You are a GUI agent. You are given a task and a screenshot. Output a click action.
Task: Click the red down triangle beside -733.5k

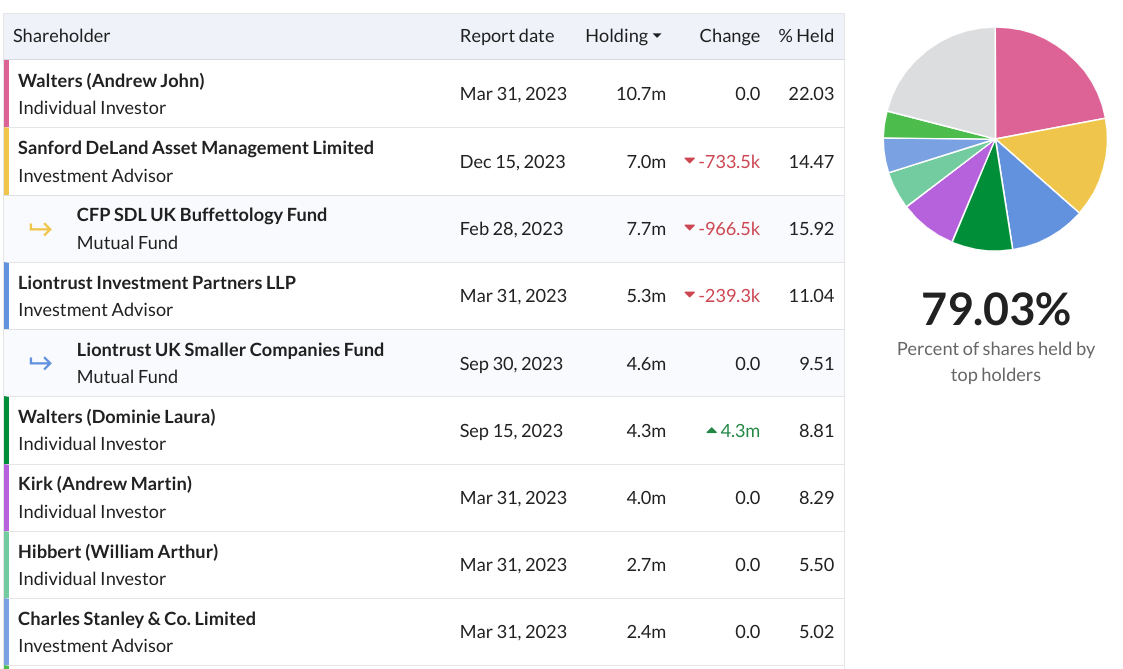[x=690, y=161]
